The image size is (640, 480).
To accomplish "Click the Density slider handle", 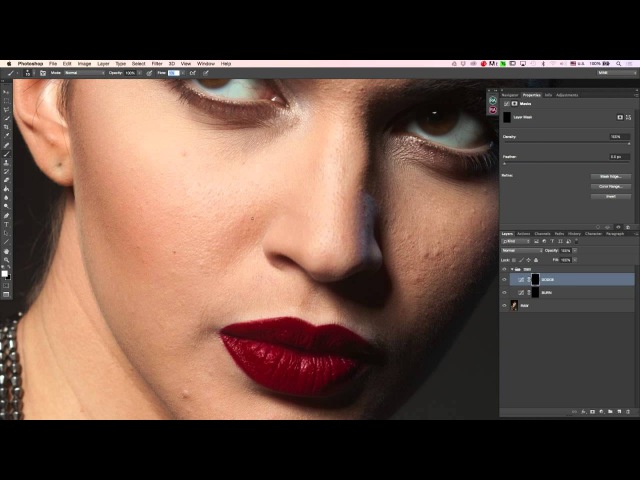I will (x=629, y=144).
